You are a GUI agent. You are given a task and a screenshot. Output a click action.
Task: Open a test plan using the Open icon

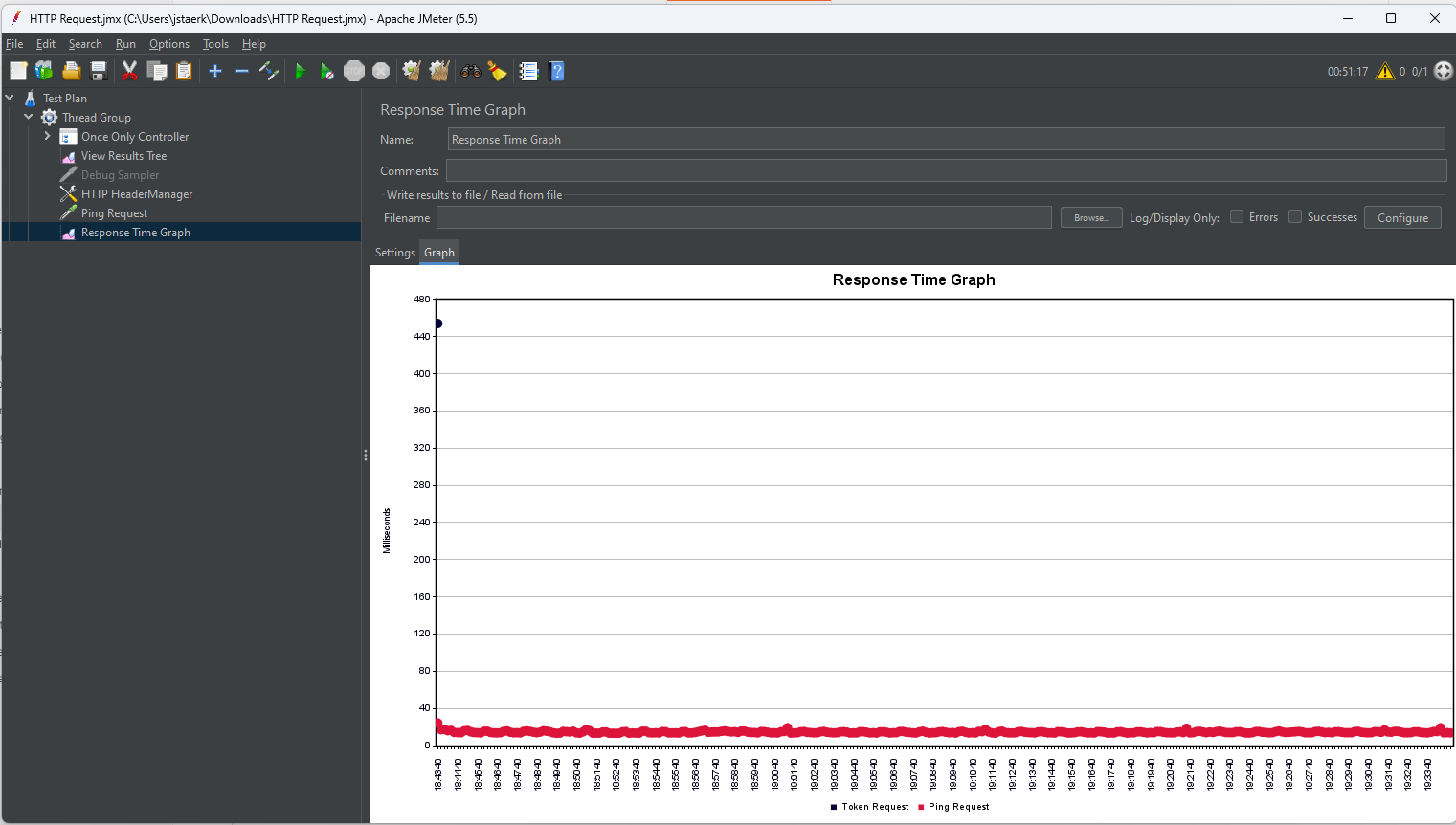[71, 71]
